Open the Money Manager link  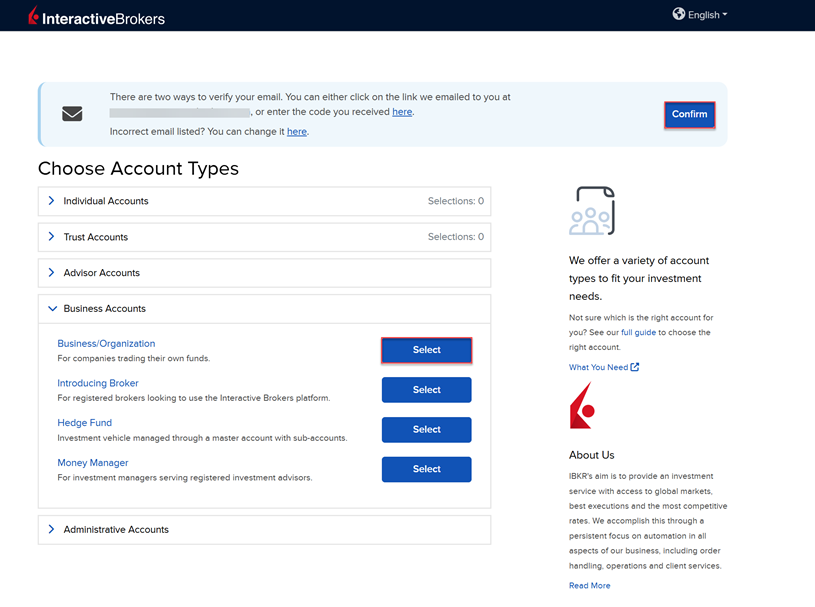click(93, 463)
